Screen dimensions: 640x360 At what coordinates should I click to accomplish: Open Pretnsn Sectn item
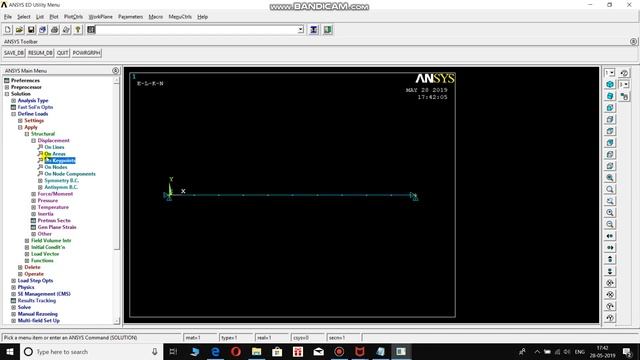coord(54,220)
